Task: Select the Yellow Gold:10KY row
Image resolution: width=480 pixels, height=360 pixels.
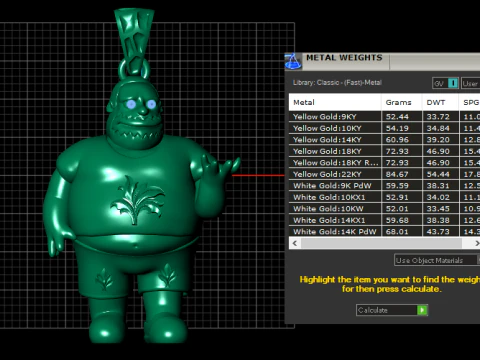Action: click(x=385, y=128)
